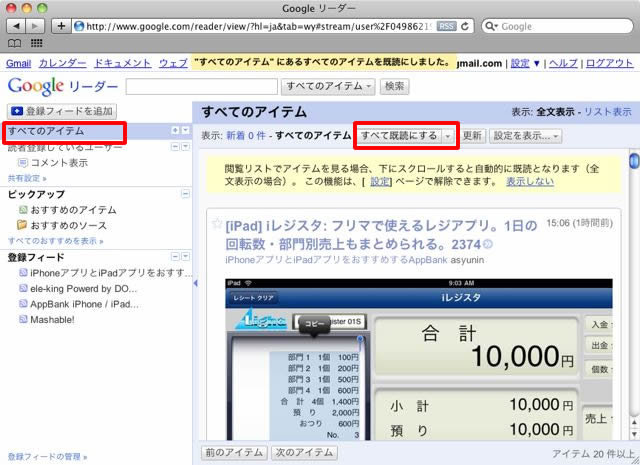
Task: Reload the page using the refresh icon
Action: (x=465, y=26)
